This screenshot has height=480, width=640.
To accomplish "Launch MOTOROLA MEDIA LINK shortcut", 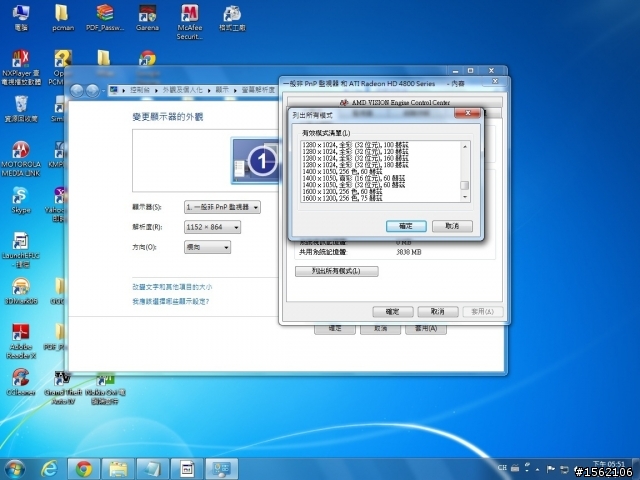I will 20,159.
